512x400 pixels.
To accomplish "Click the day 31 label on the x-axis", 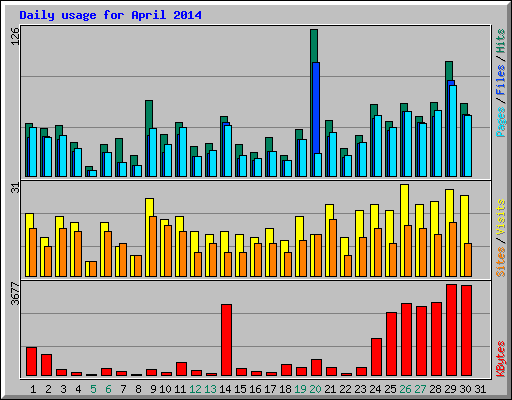I will tap(480, 389).
